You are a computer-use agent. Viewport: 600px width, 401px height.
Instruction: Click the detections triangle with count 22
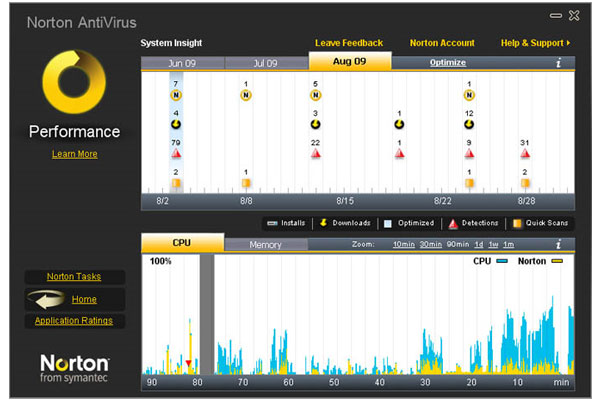click(x=315, y=154)
